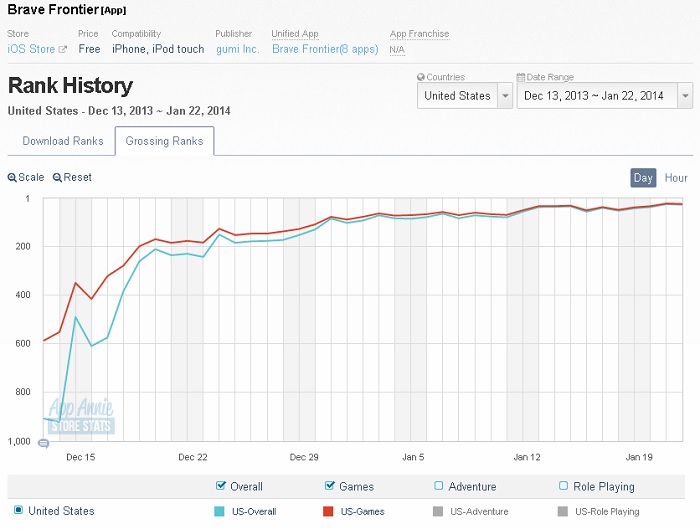Viewport: 700px width, 529px height.
Task: Click the US-Overall teal color swatch
Action: click(219, 512)
